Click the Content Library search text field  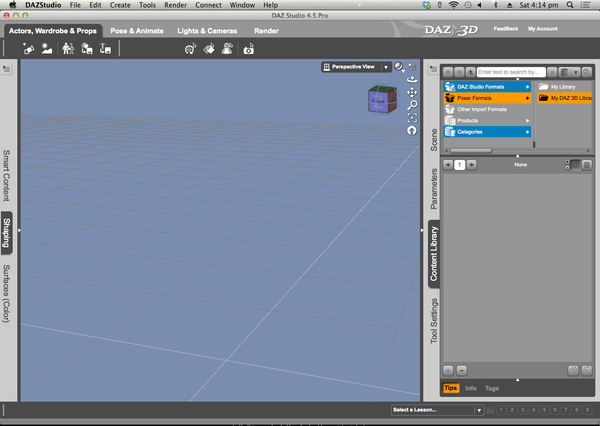[x=511, y=72]
